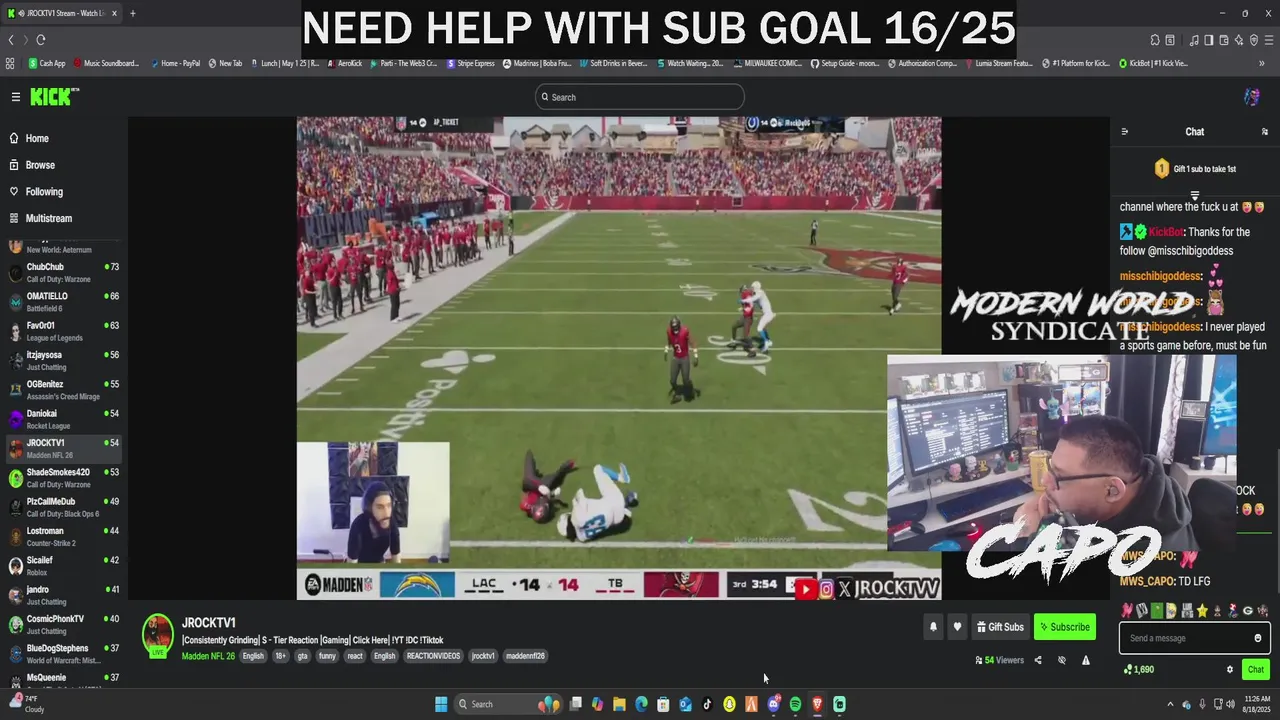
Task: Select PlzCallMeDub channel in sidebar
Action: coord(64,507)
